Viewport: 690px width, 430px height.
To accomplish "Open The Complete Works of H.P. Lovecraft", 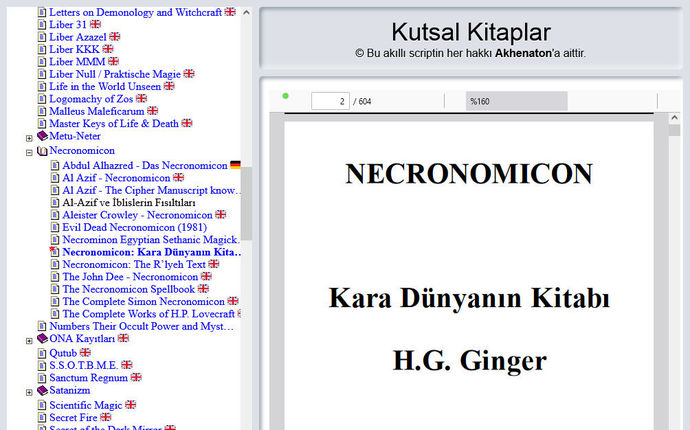I will click(x=149, y=313).
